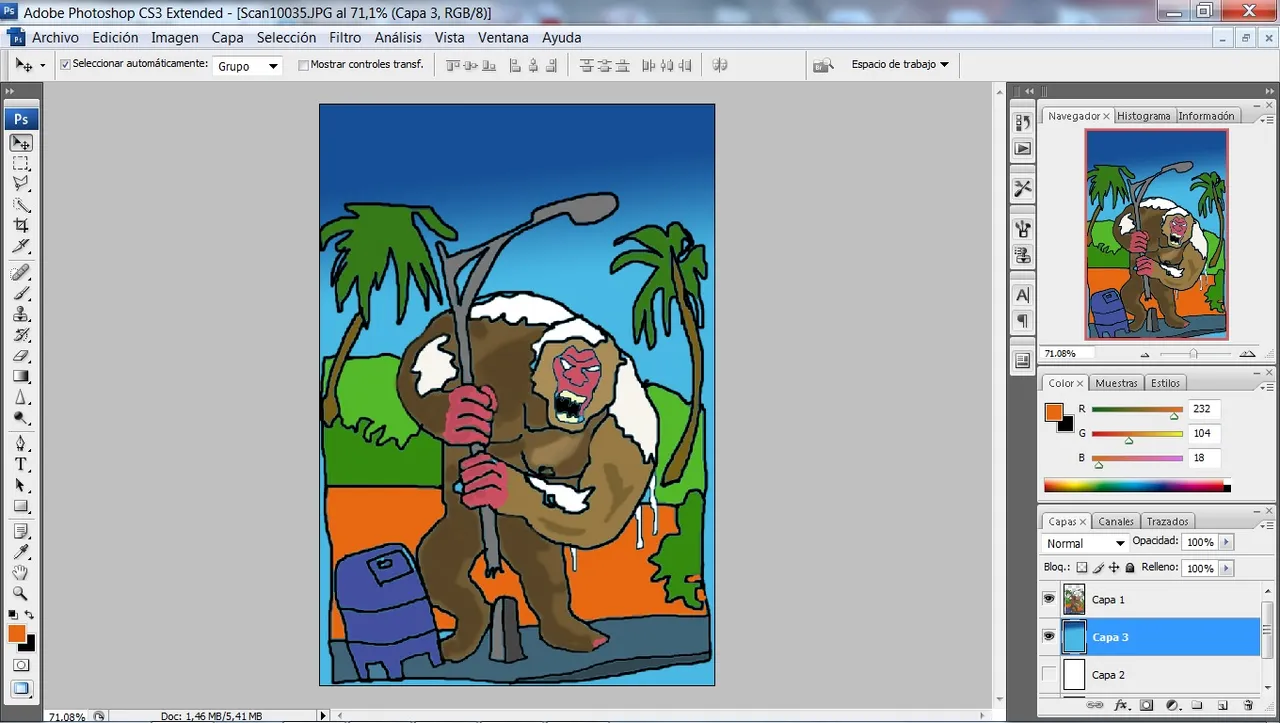Screen dimensions: 1280x723
Task: Show the Capa 2 layer
Action: pos(1049,674)
